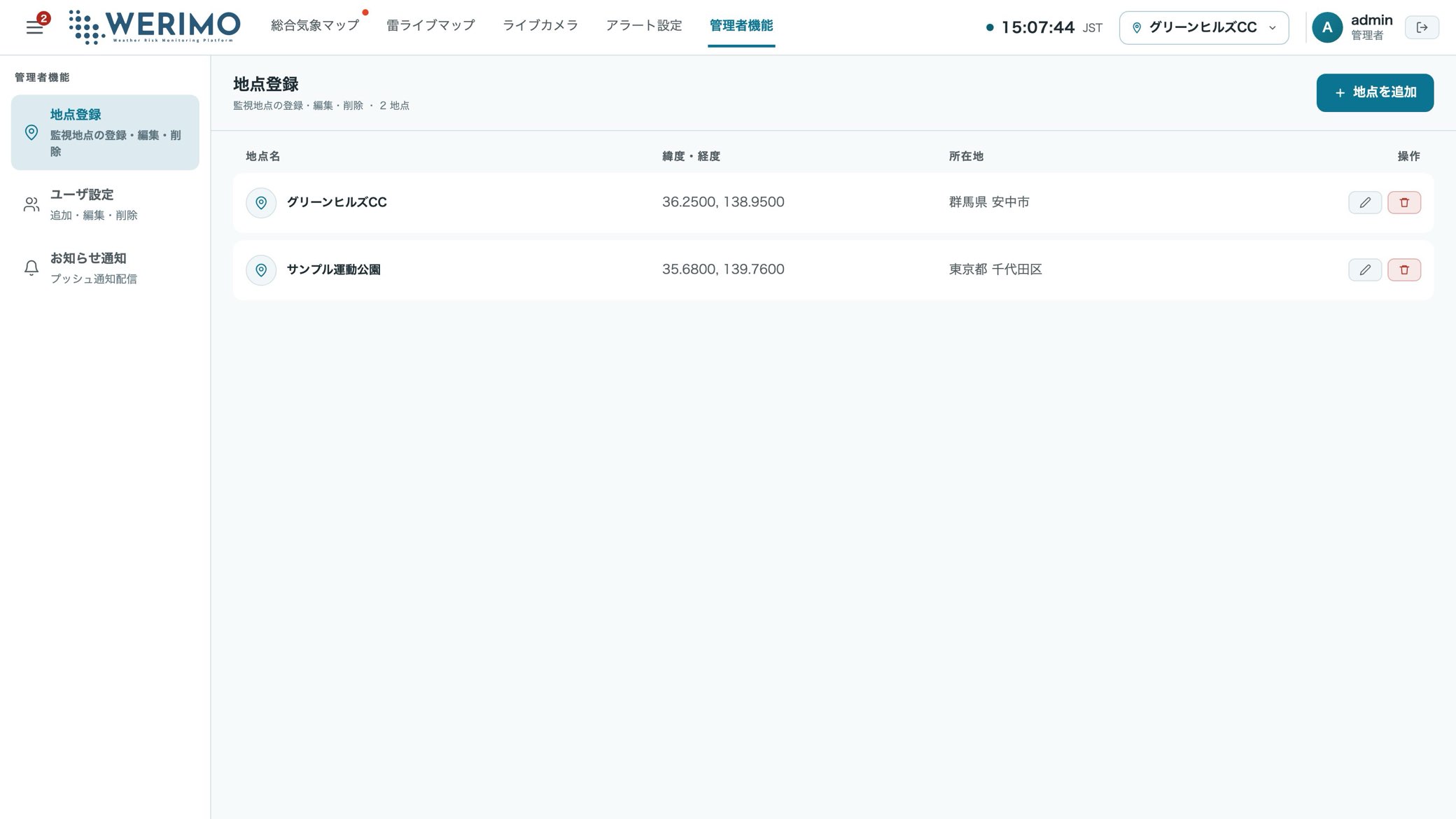Select 地点登録 in the sidebar
The image size is (1456, 819).
click(x=105, y=132)
